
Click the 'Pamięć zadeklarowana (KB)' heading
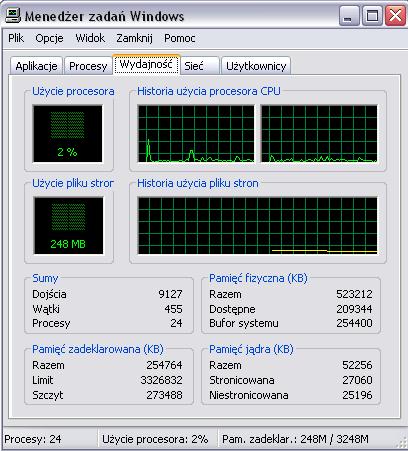pos(98,349)
